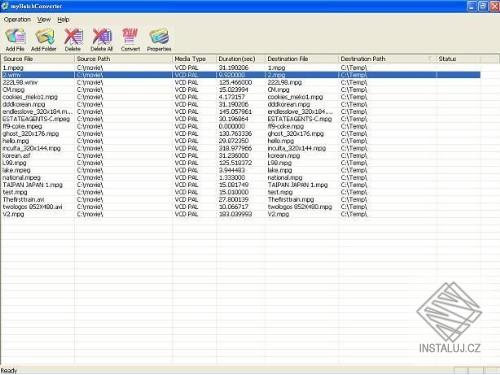Click destination file lake.mpg

point(280,170)
